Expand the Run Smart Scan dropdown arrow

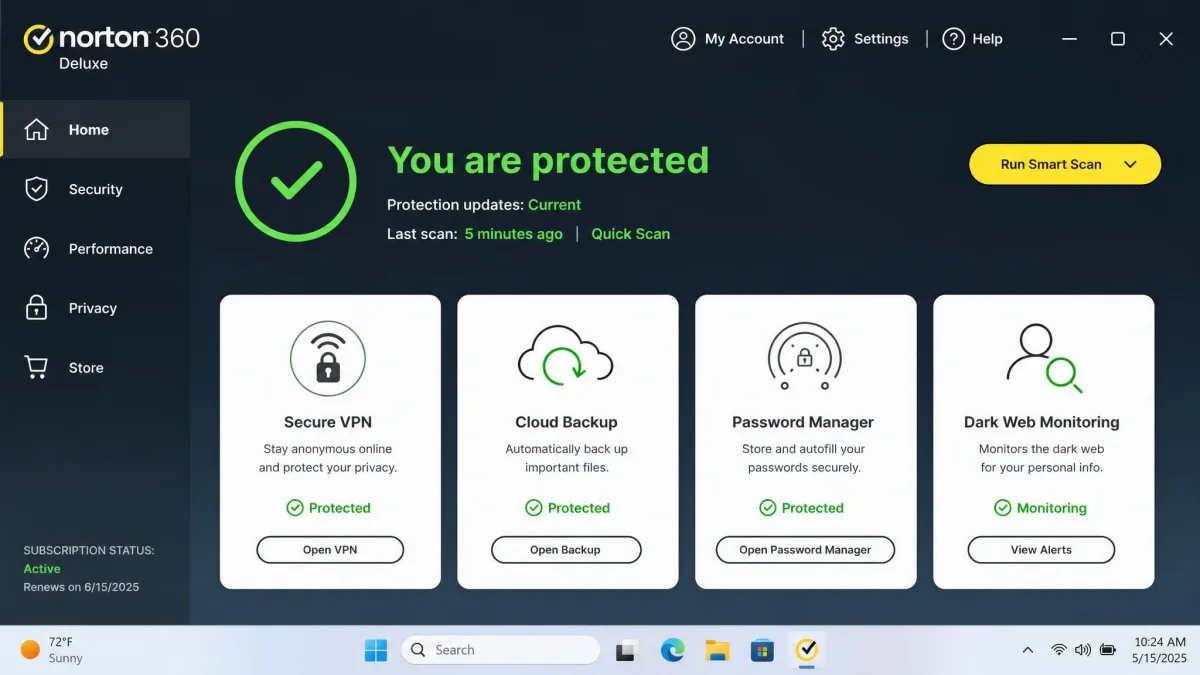click(x=1131, y=164)
